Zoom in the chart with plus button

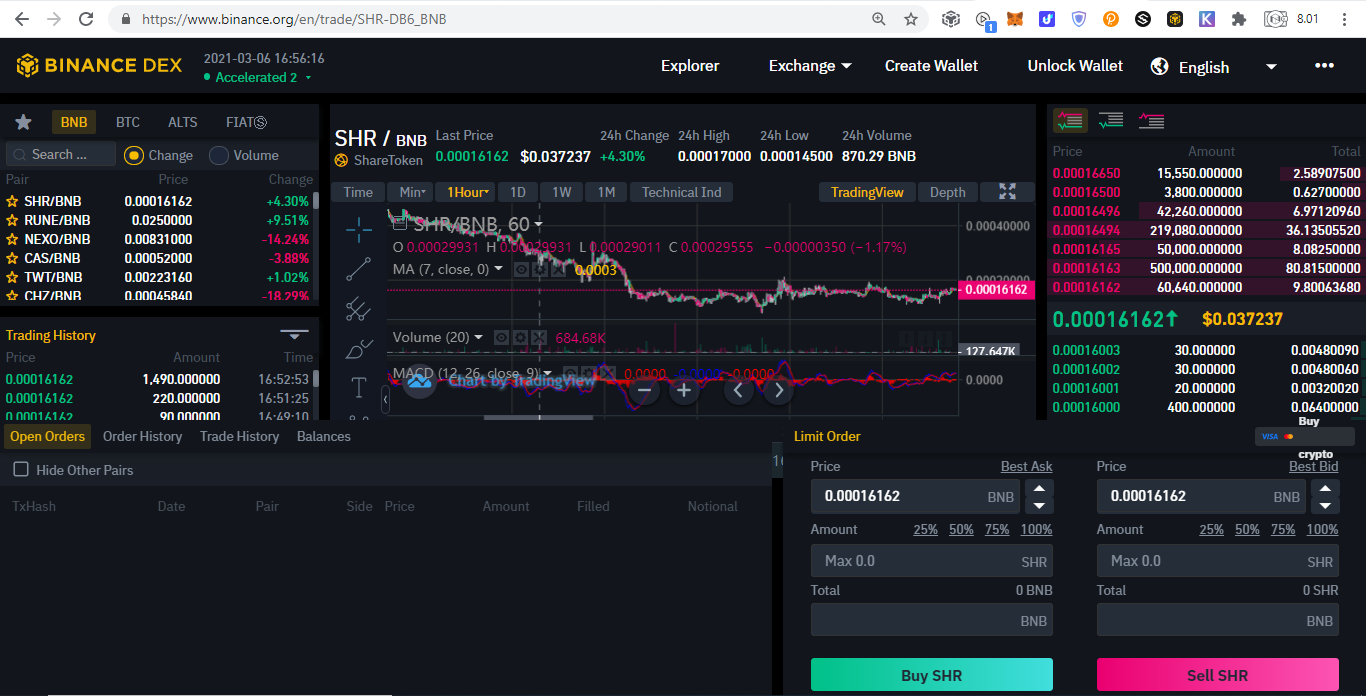684,390
